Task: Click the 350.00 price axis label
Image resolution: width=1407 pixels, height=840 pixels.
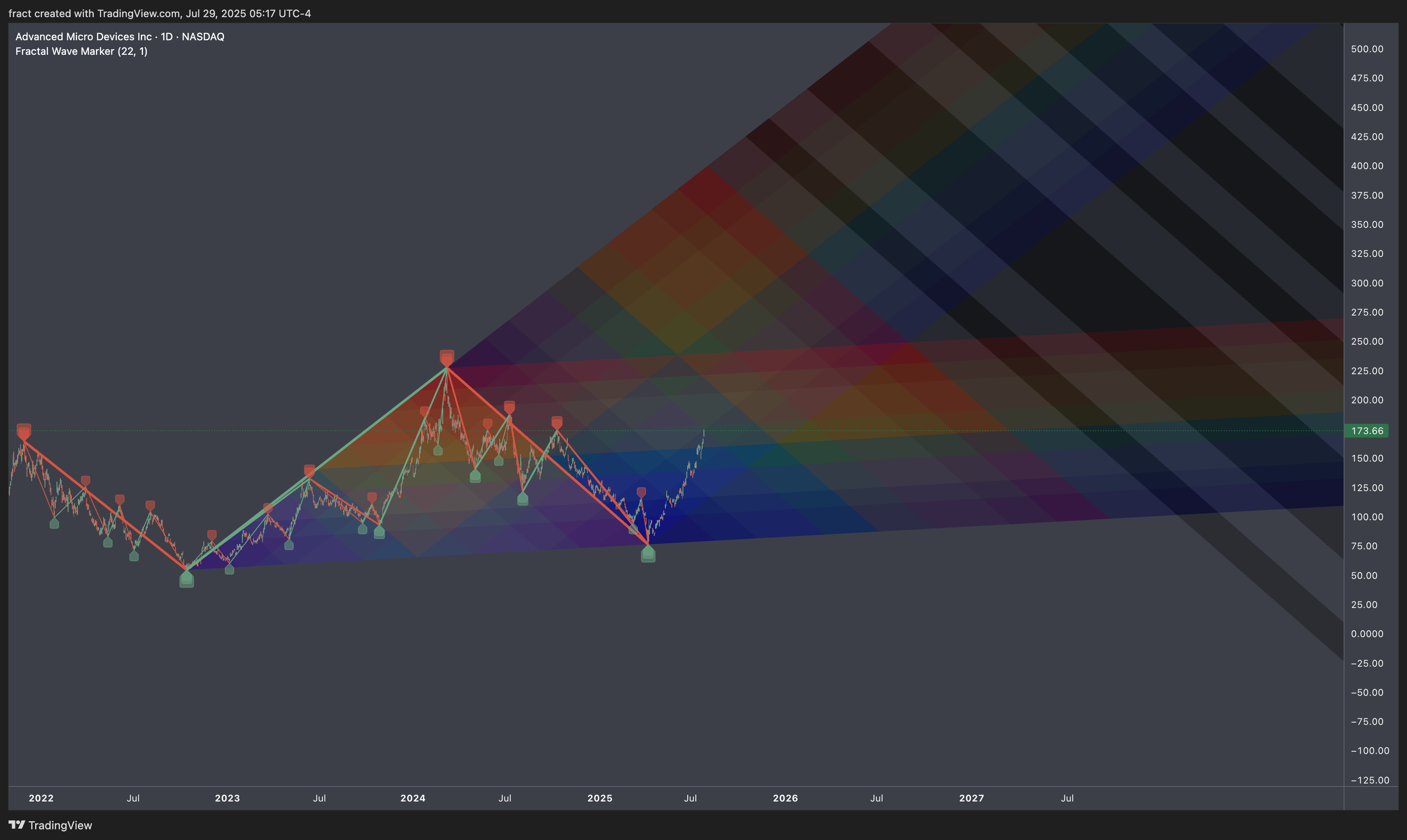Action: [1367, 225]
